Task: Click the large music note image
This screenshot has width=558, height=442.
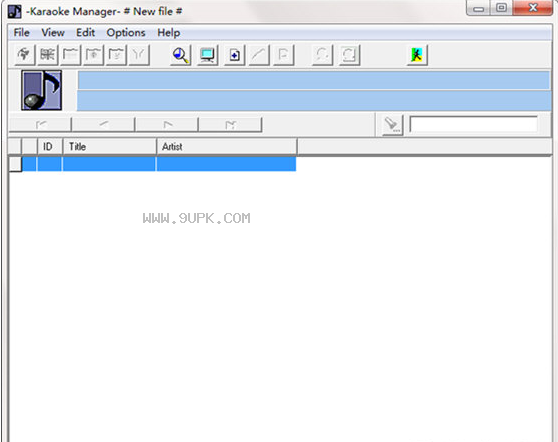Action: pyautogui.click(x=42, y=90)
